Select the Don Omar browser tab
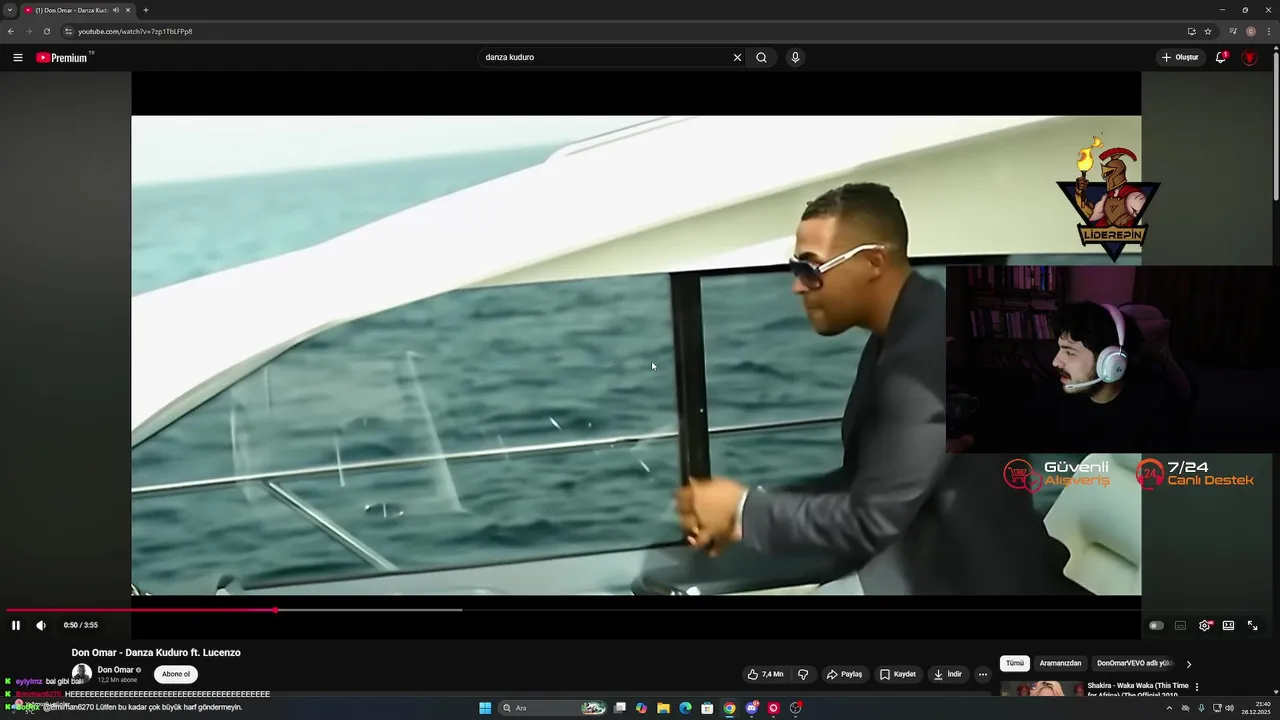This screenshot has width=1280, height=720. click(79, 10)
